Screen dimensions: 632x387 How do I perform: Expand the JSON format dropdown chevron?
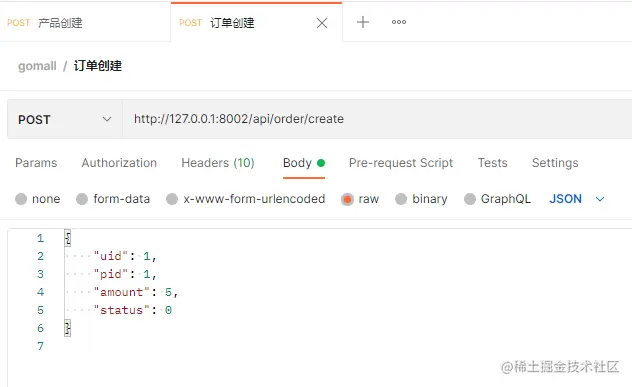[600, 199]
